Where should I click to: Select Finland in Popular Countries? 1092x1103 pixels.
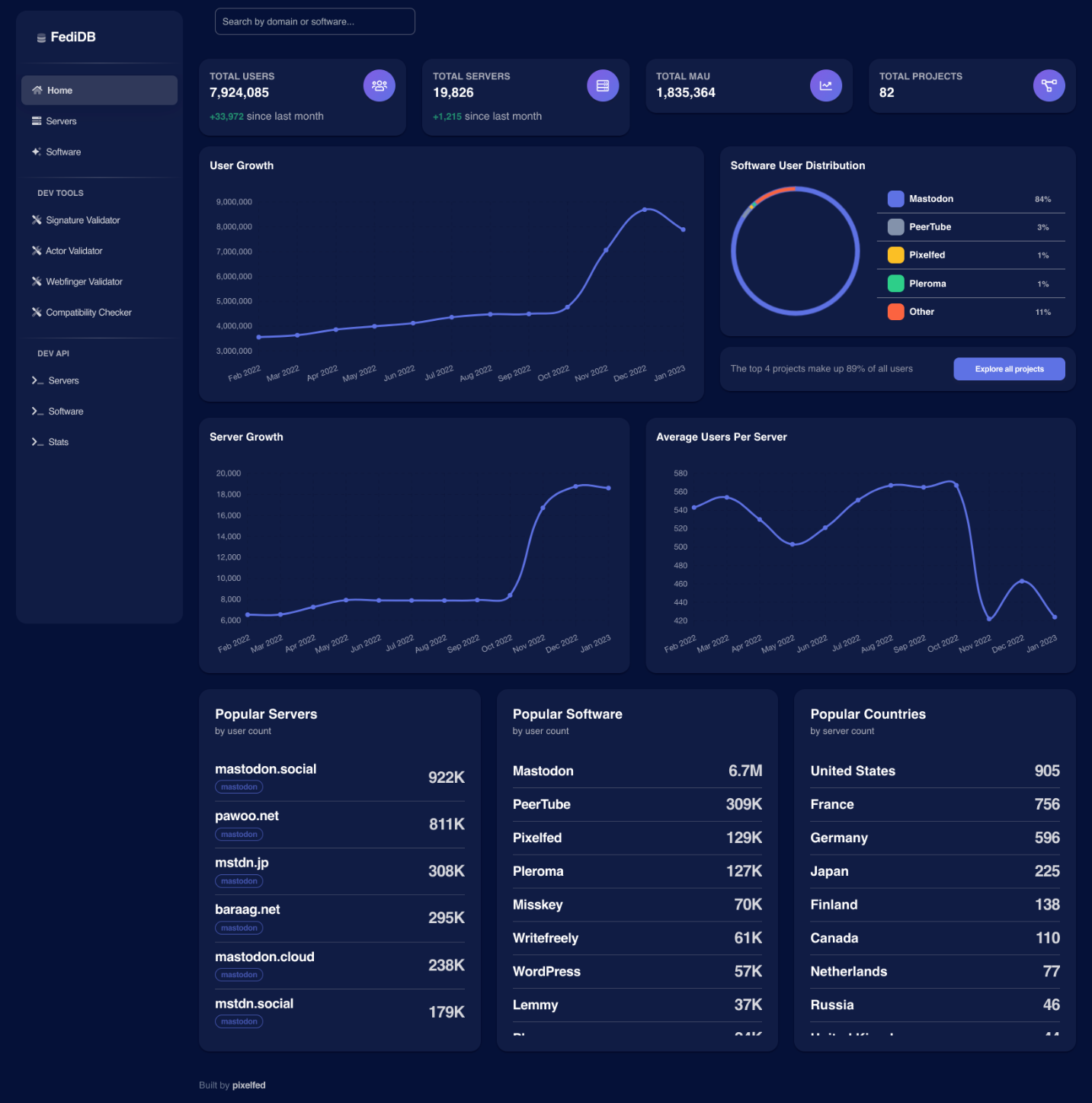tap(935, 905)
